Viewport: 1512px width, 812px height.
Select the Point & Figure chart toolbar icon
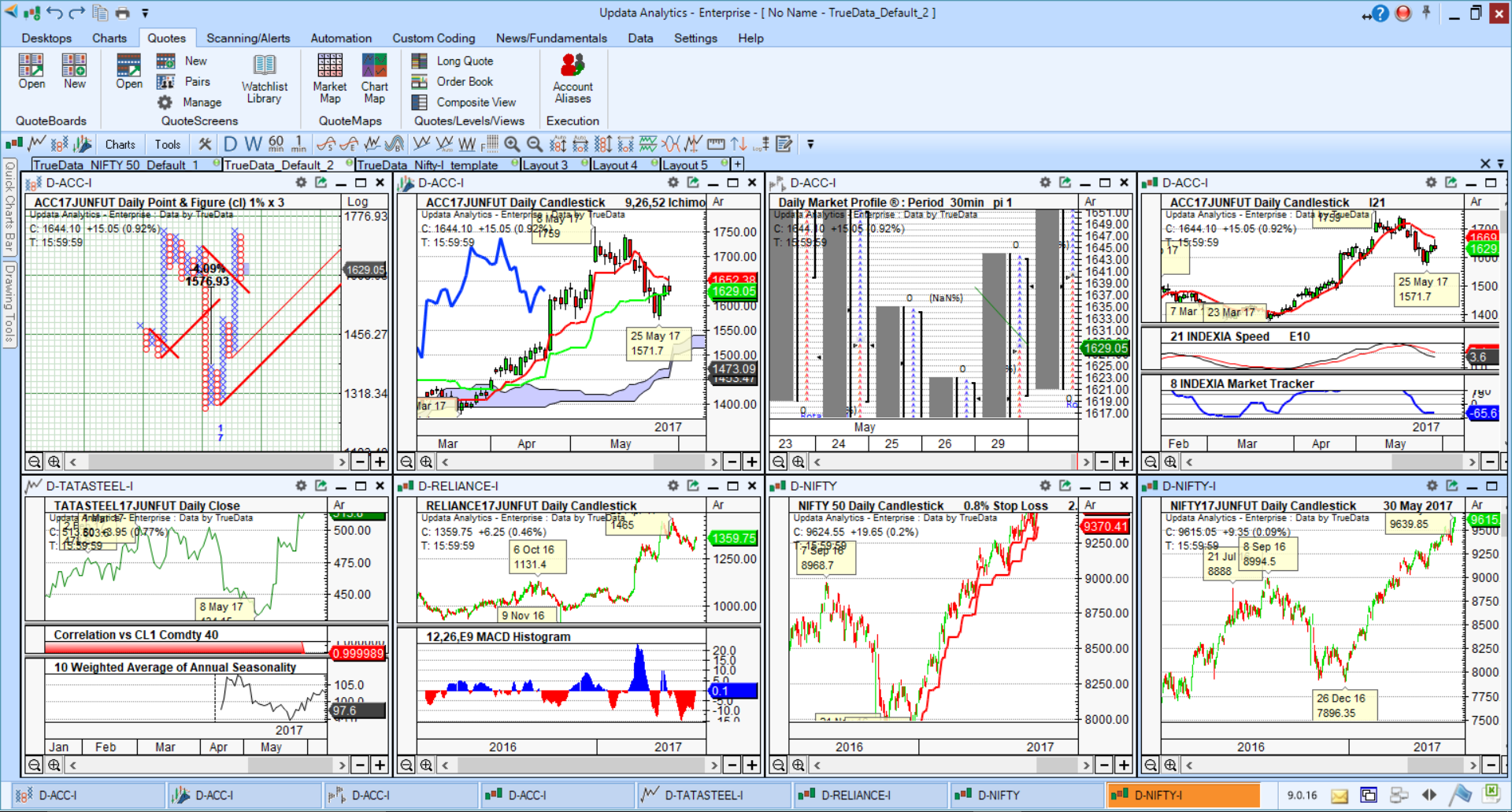tap(60, 144)
